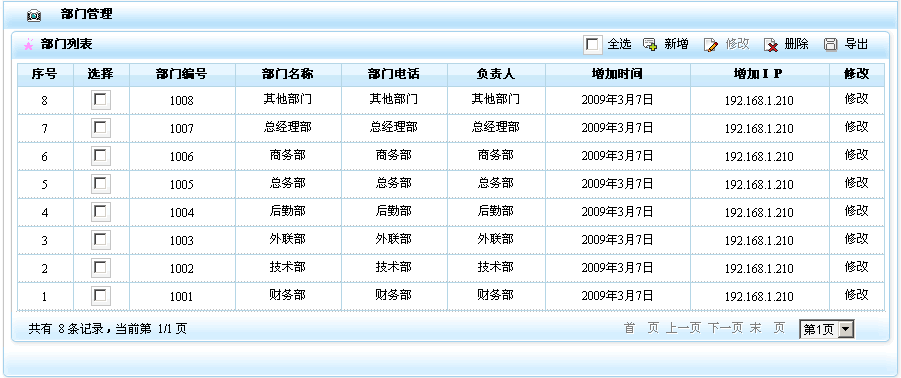Click 2009年3月7日 date in row 1002
Viewport: 901px width, 378px height.
click(x=617, y=267)
